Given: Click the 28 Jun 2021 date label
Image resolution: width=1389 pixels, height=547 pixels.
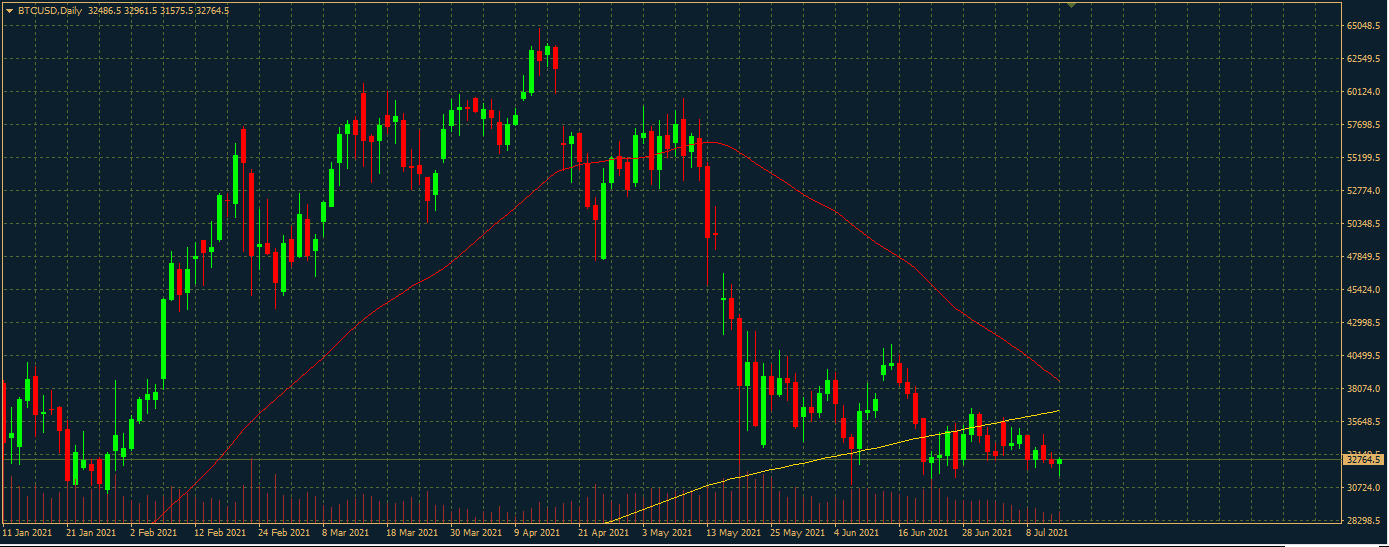Looking at the screenshot, I should click(988, 534).
